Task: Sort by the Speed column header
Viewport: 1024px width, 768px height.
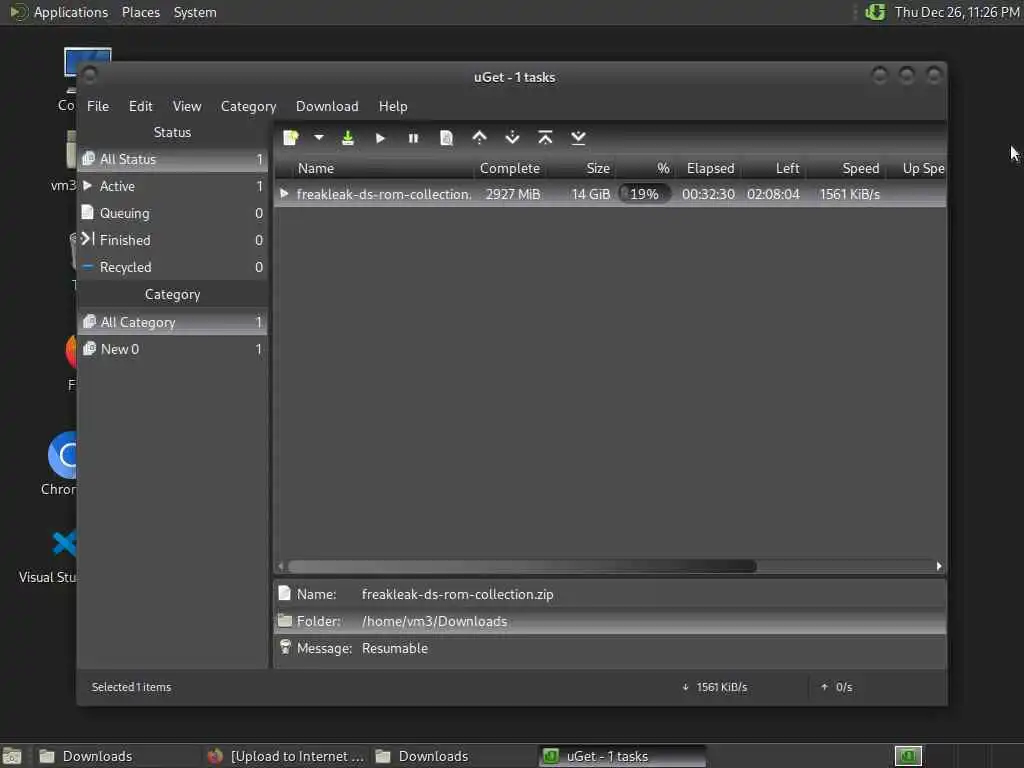Action: [x=846, y=168]
